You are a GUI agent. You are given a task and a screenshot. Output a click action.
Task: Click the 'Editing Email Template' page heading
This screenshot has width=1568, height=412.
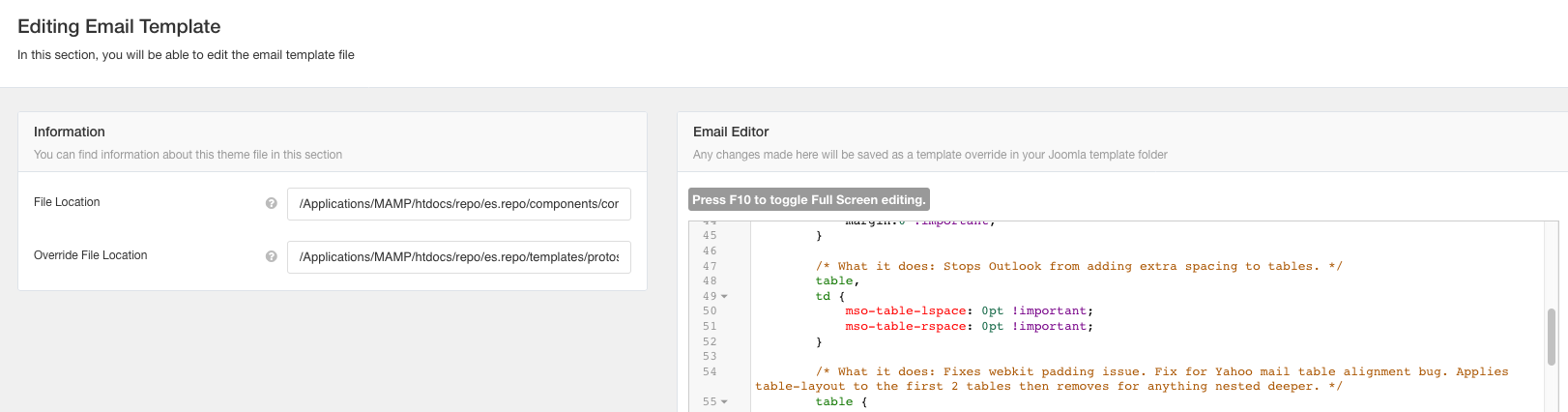point(119,27)
